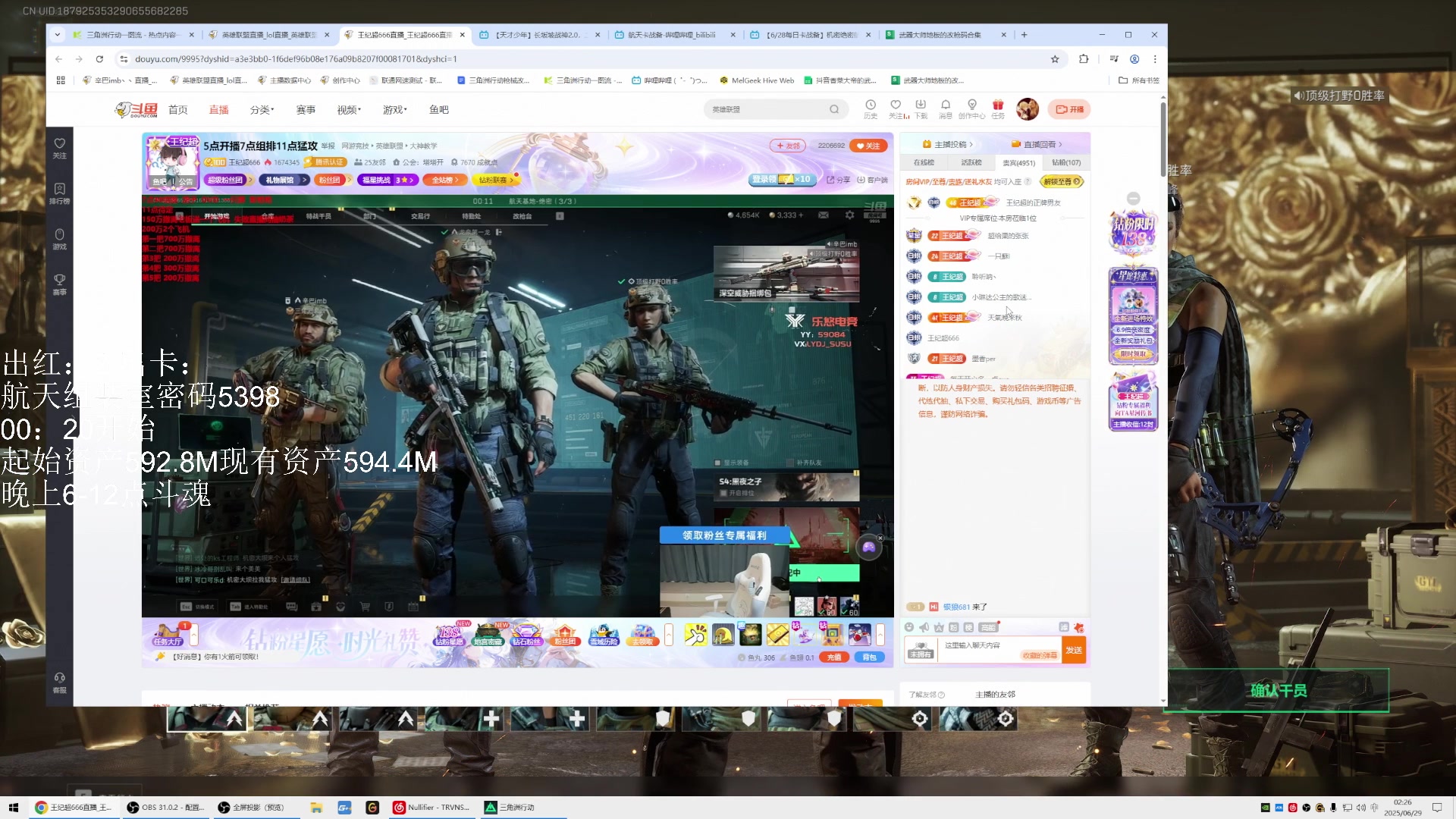Screen dimensions: 1456x819
Task: Click the 充值 recharge button
Action: point(834,657)
